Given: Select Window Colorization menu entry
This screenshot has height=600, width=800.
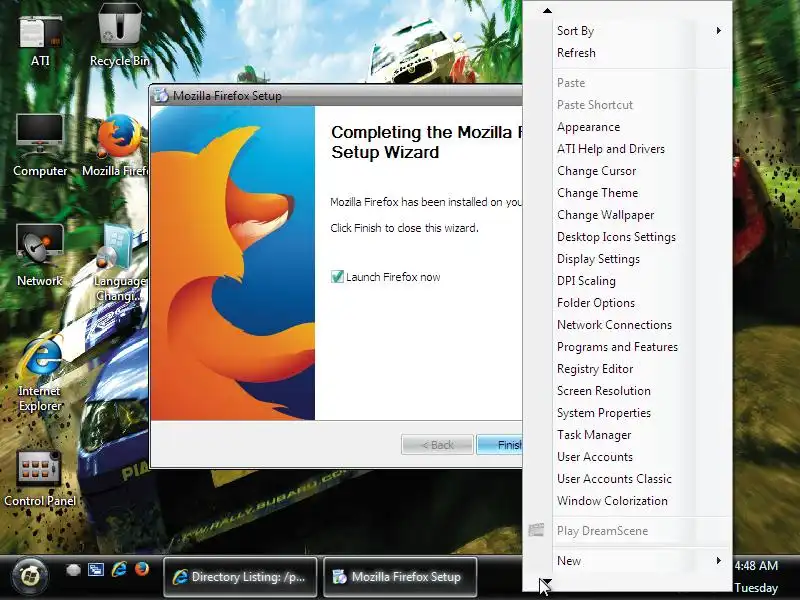Looking at the screenshot, I should [627, 500].
